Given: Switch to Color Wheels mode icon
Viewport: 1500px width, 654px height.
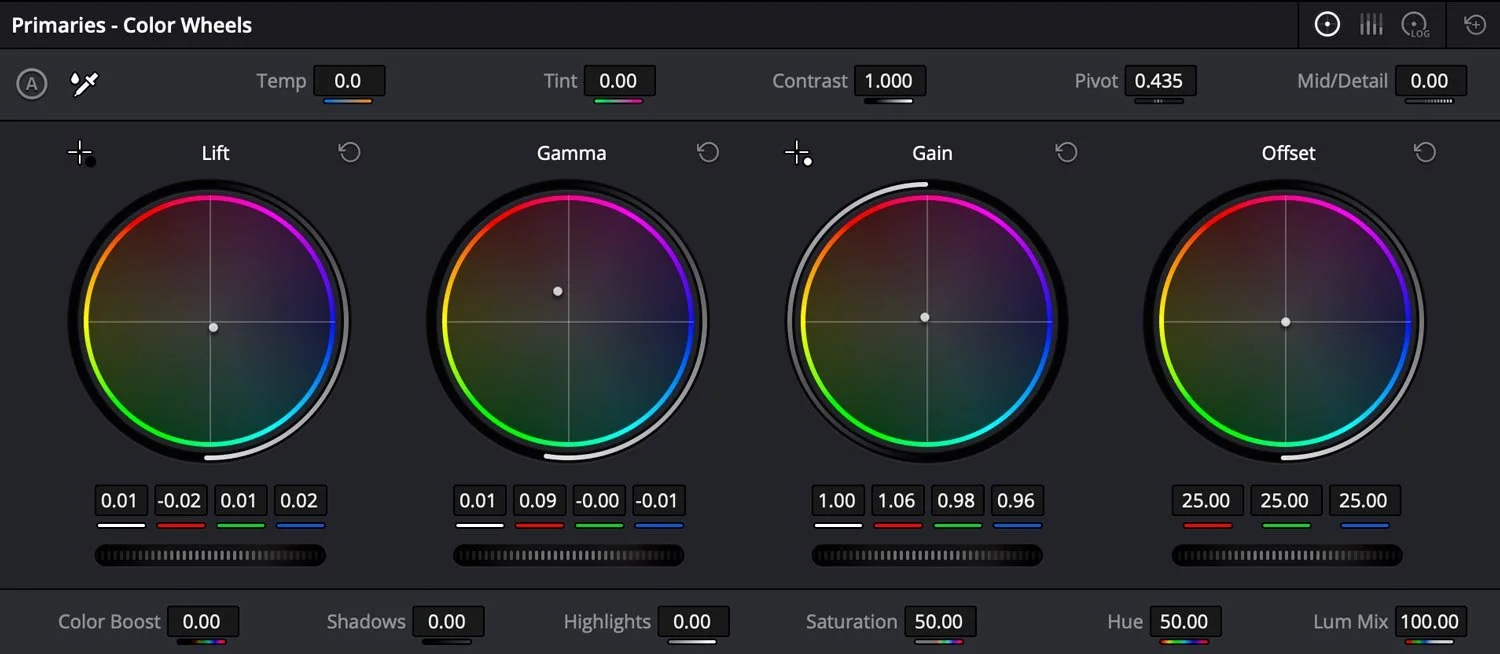Looking at the screenshot, I should coord(1327,25).
